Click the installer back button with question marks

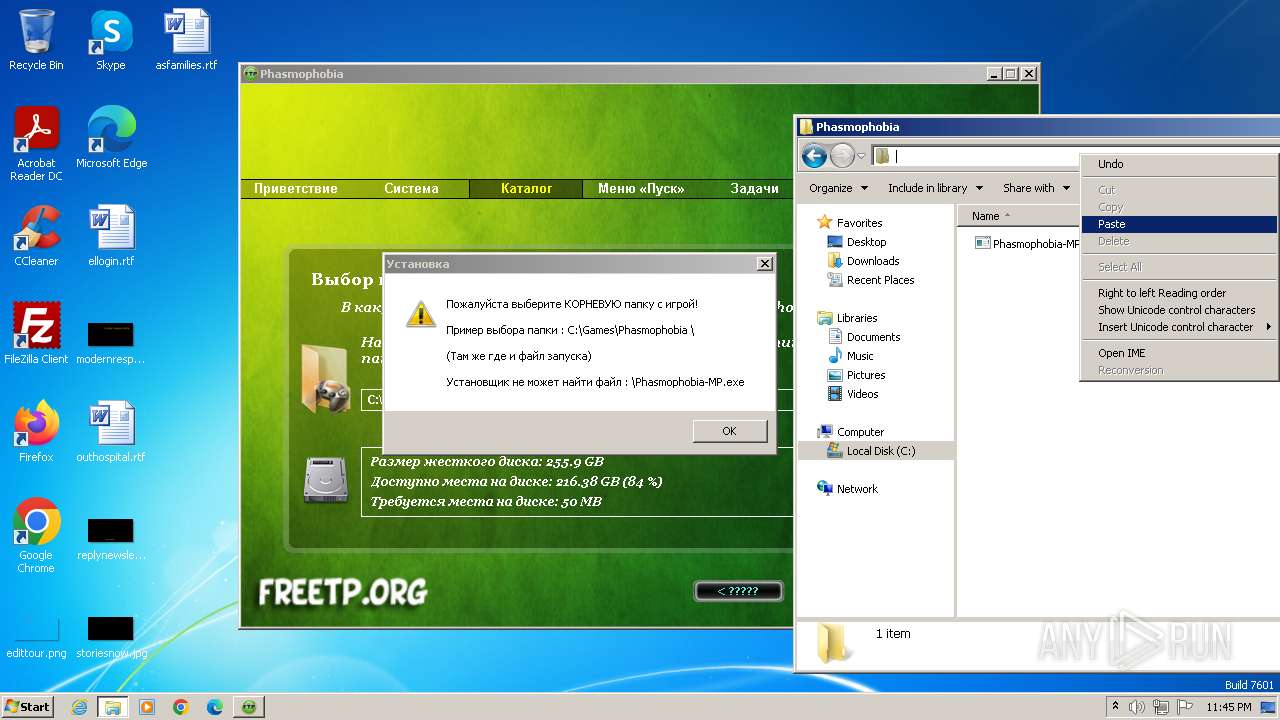[x=738, y=591]
